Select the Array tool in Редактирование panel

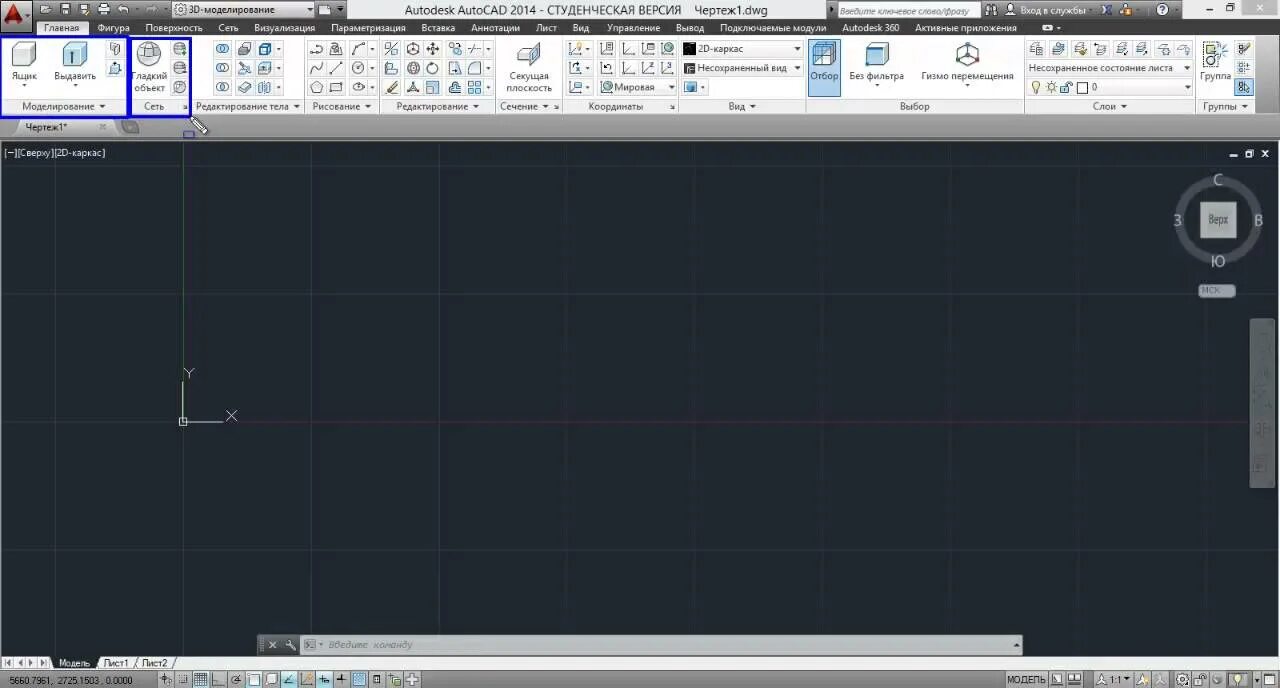click(474, 87)
